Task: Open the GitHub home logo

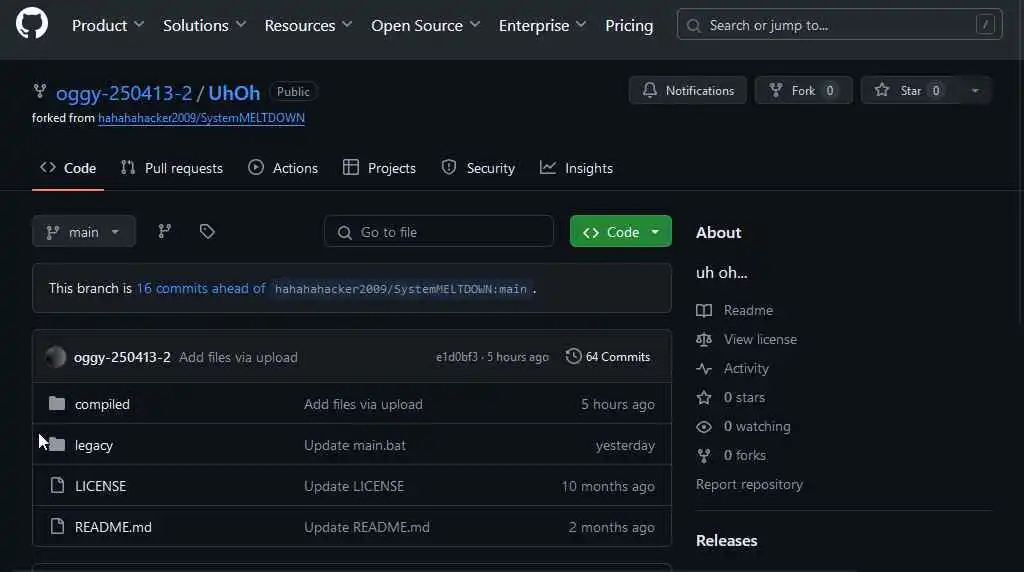Action: (31, 24)
